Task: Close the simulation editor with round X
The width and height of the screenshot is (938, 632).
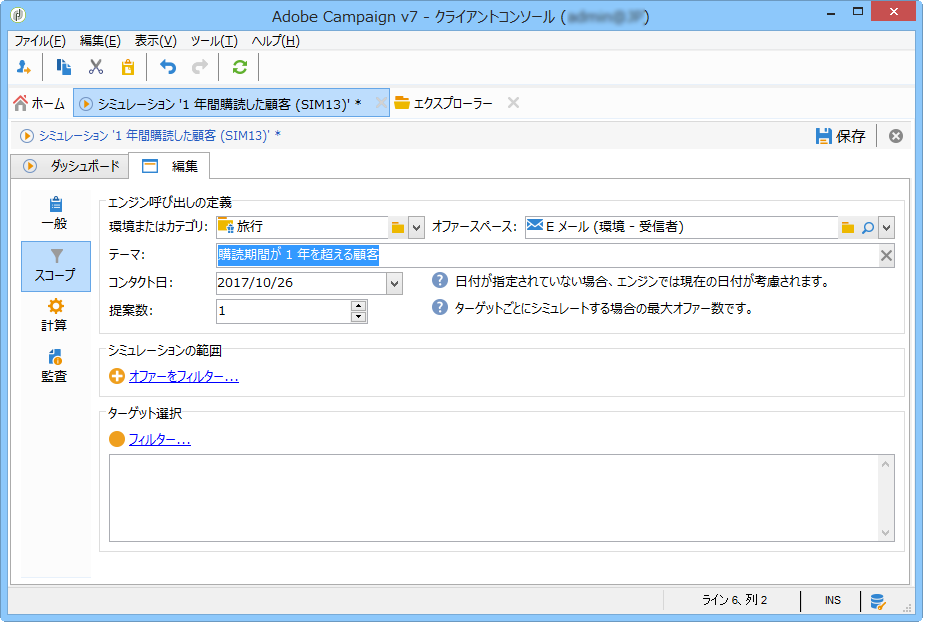Action: [x=896, y=136]
